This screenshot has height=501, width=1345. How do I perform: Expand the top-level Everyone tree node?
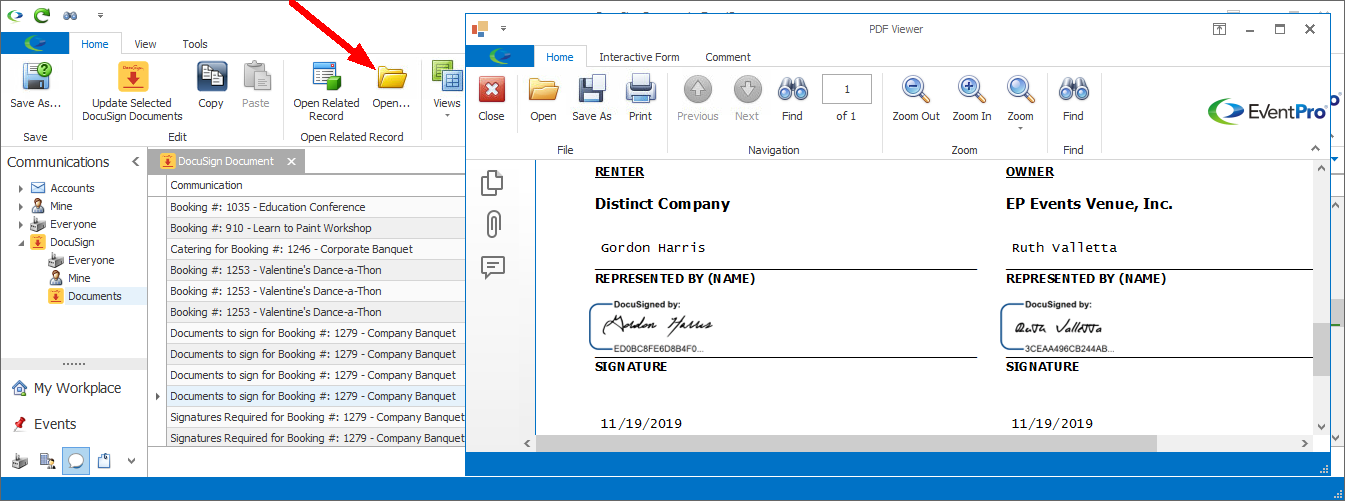[x=21, y=224]
